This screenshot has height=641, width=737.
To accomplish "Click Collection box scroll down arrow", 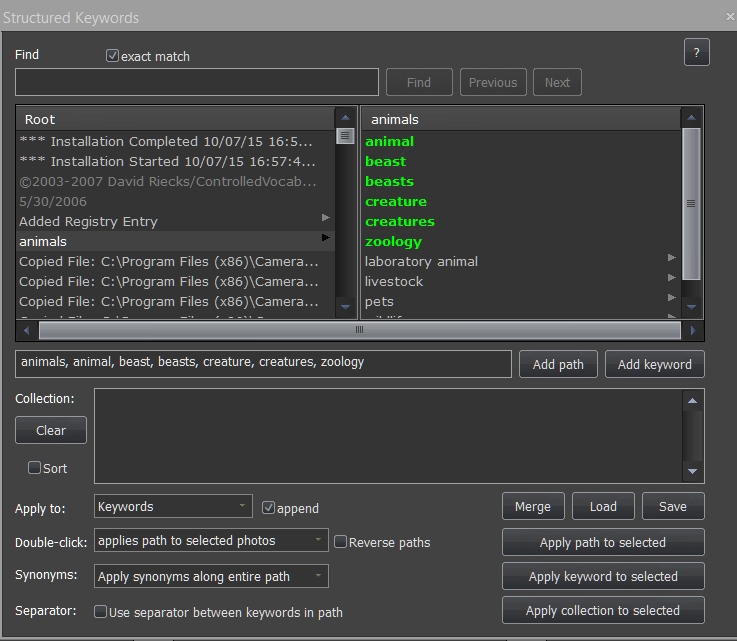I will coord(692,471).
